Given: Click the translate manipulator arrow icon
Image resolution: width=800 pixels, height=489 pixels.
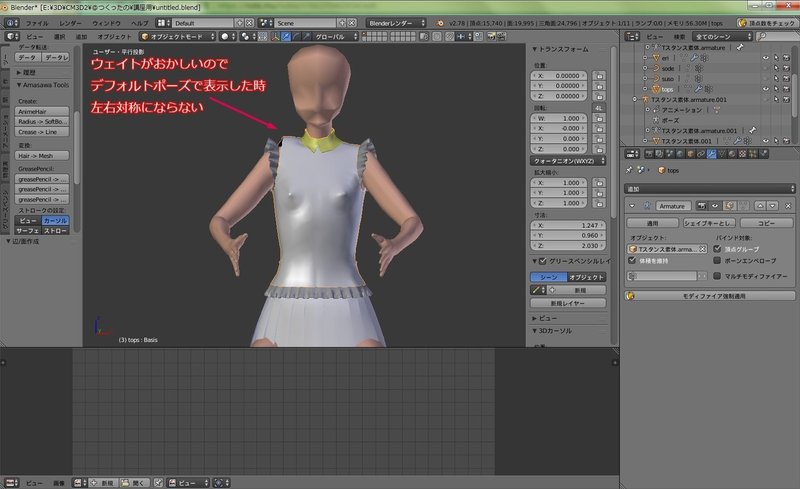Looking at the screenshot, I should (285, 36).
